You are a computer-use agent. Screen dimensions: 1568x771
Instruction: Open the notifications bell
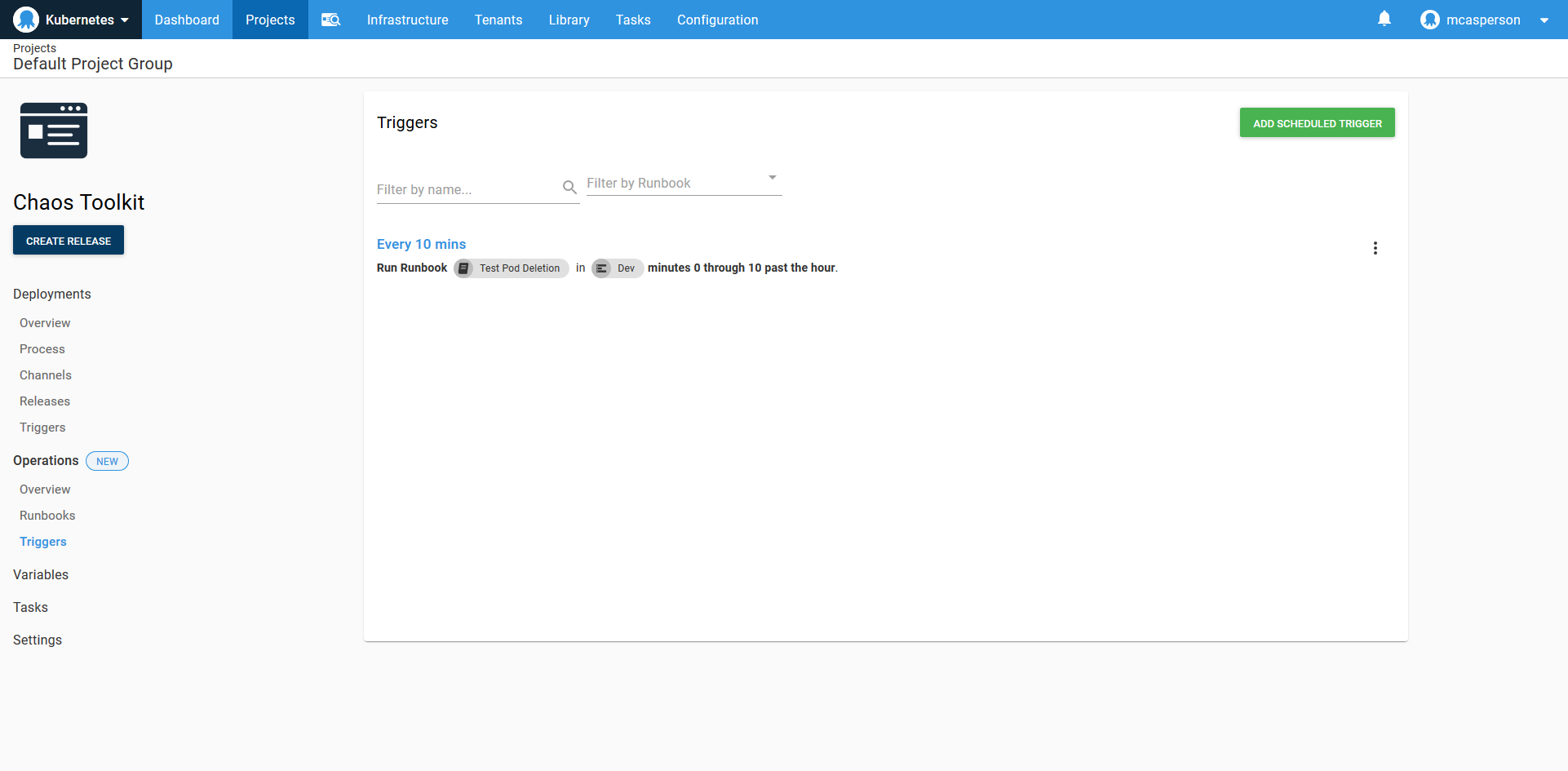tap(1384, 19)
